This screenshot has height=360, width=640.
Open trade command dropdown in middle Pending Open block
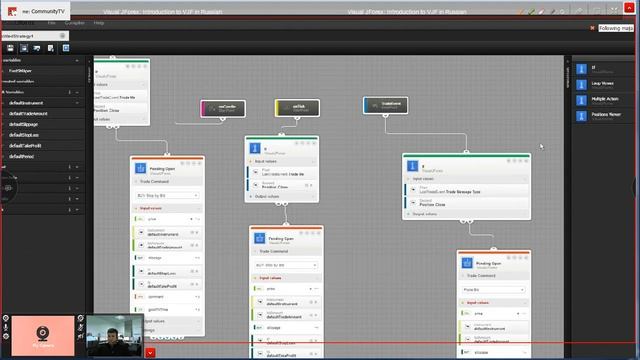click(286, 265)
